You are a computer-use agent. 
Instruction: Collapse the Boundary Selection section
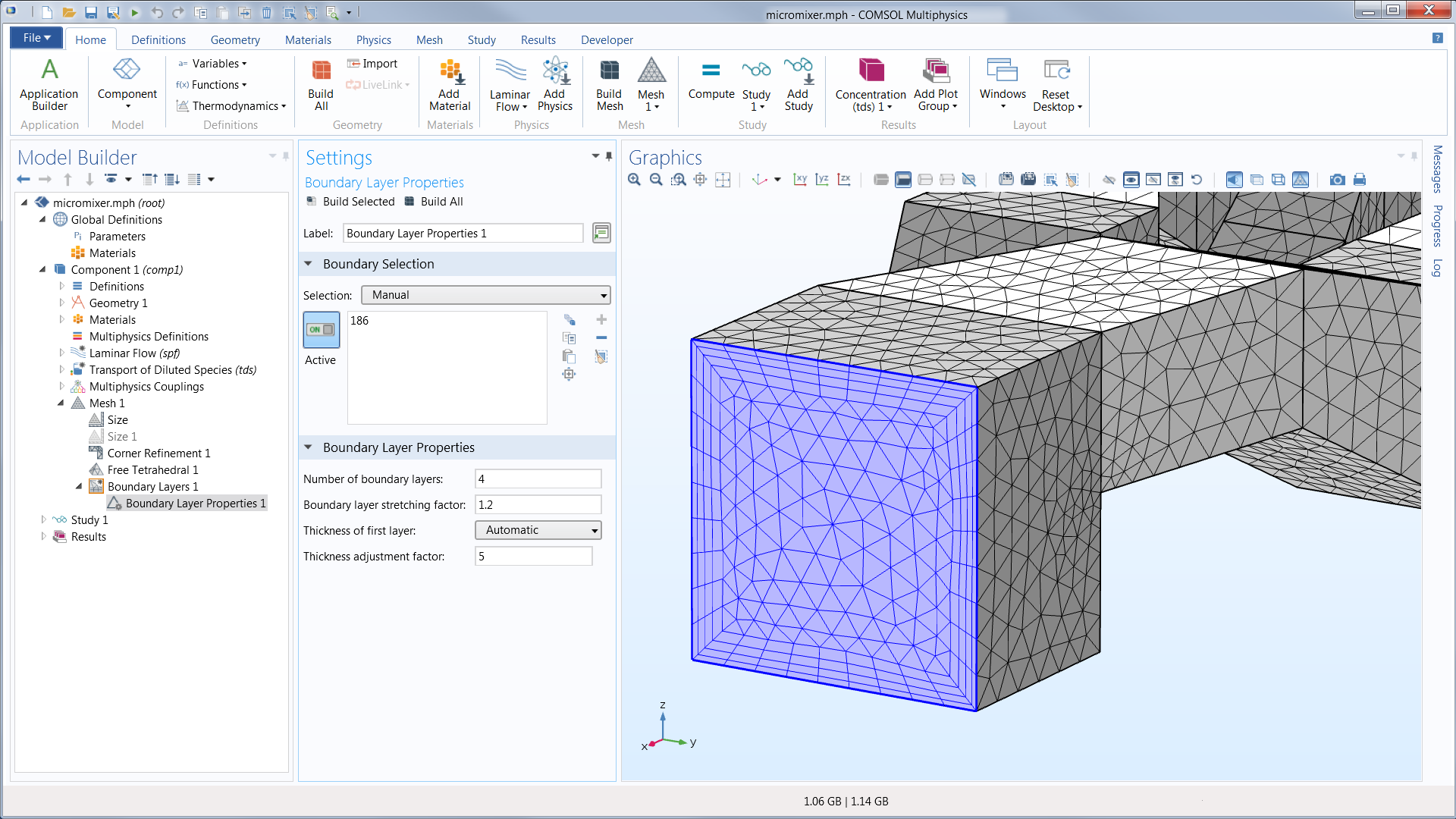(309, 264)
